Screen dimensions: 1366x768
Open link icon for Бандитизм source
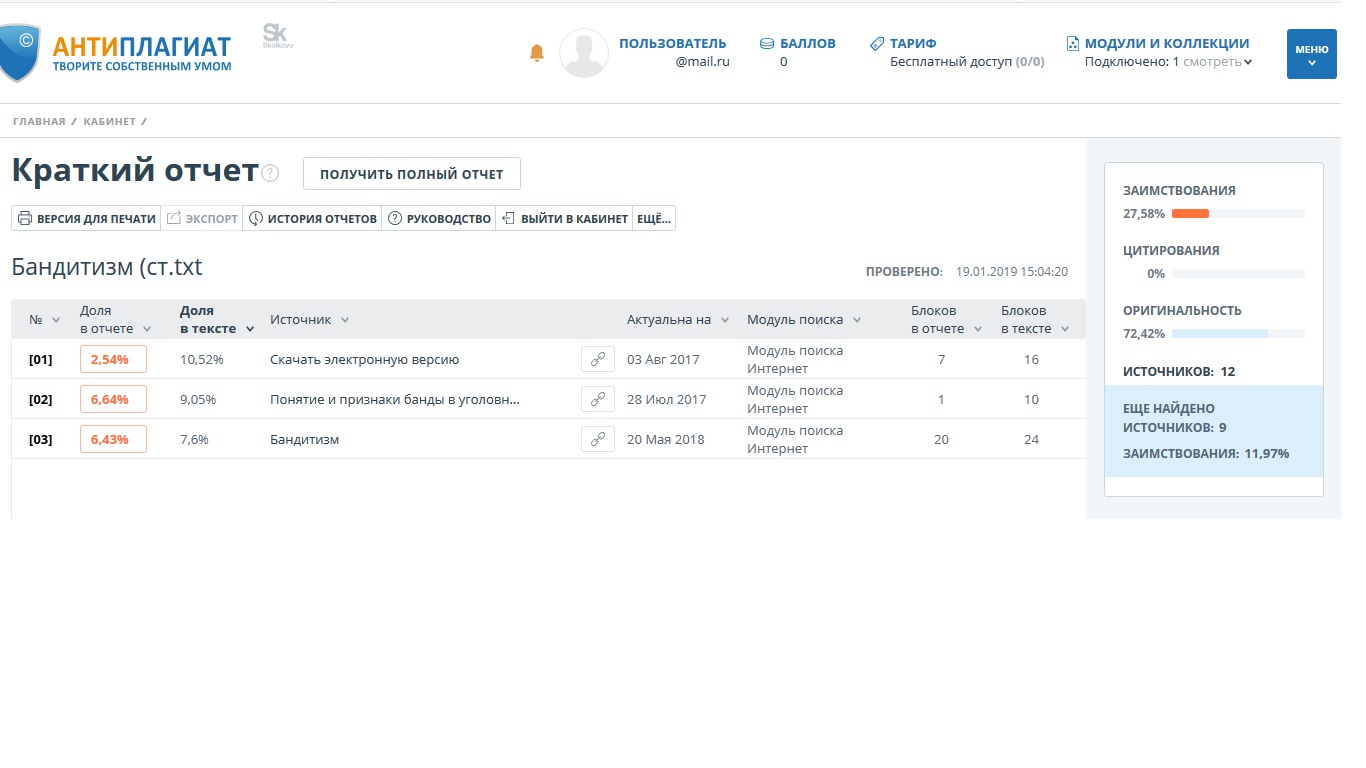pos(597,439)
